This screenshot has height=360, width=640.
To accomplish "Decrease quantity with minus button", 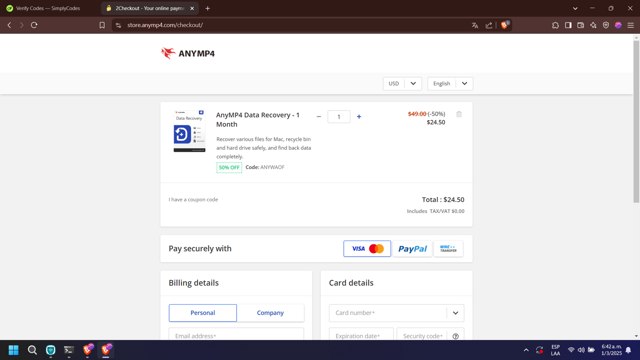I will coord(319,117).
